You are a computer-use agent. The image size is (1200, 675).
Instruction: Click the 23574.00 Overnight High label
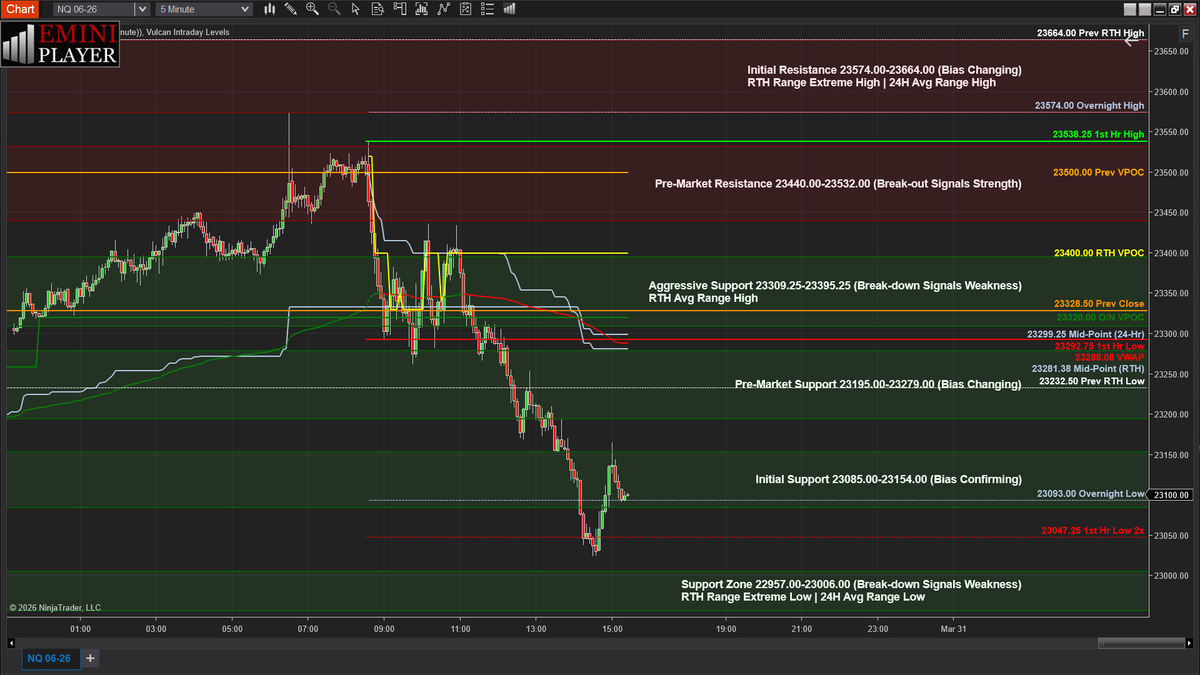[x=1089, y=105]
